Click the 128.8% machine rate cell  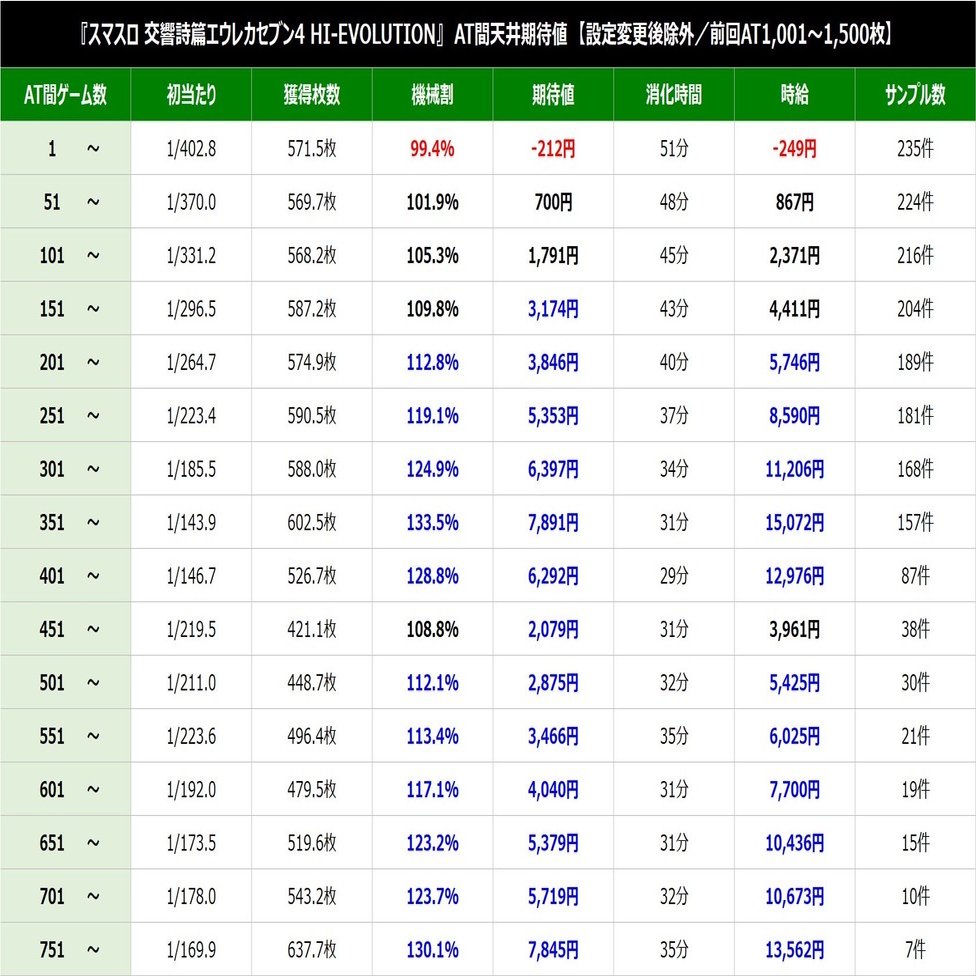tap(433, 576)
